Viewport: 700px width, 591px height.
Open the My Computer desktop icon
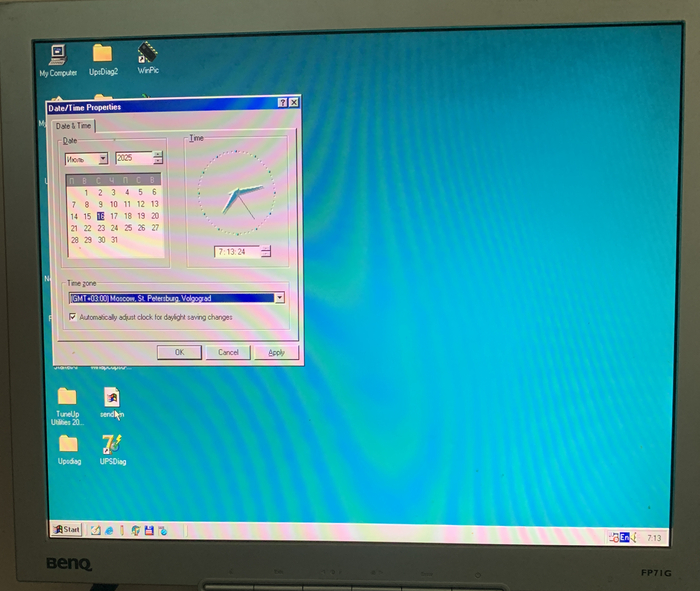[57, 56]
